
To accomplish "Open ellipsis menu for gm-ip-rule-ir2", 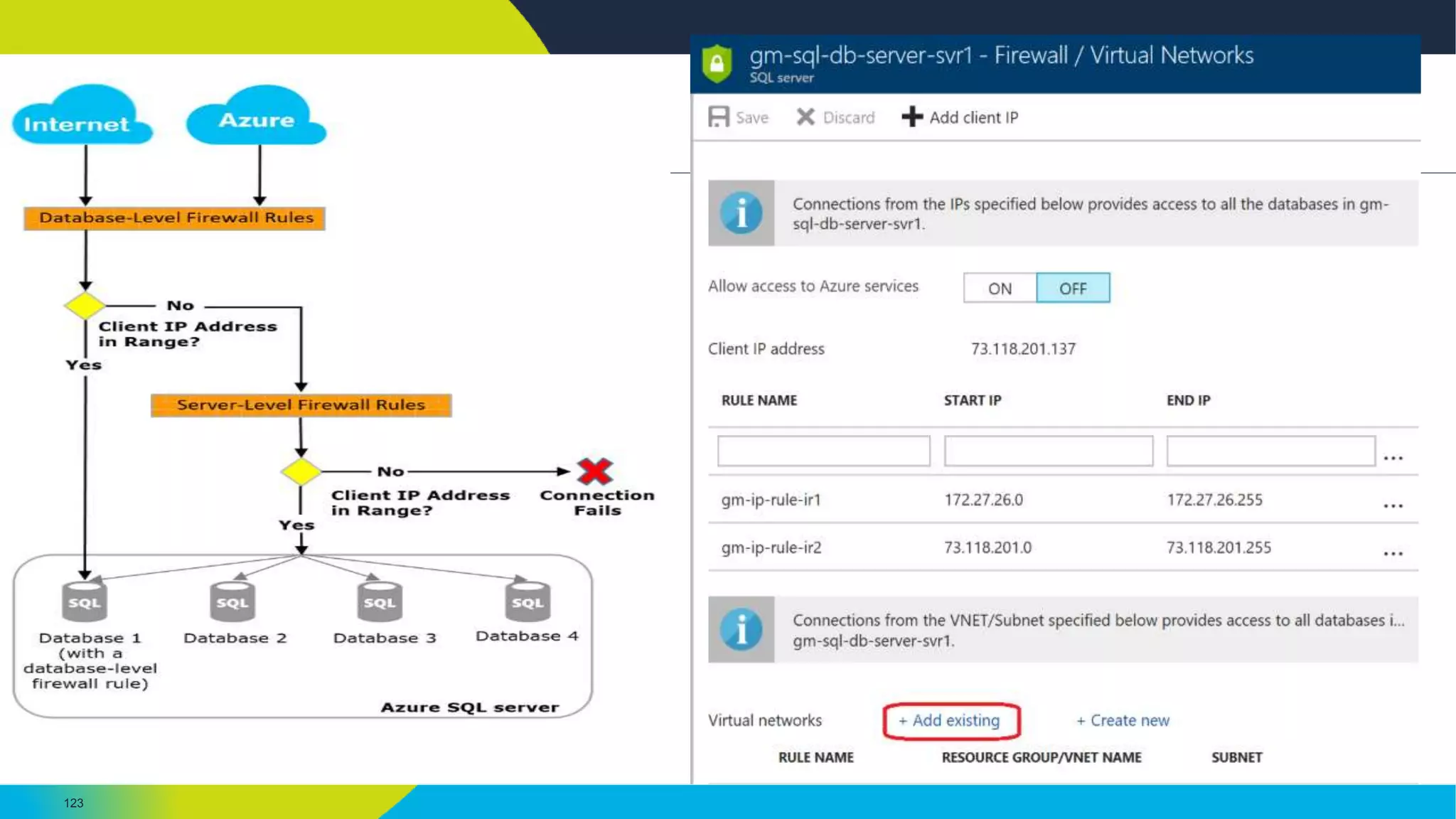I will pos(1393,553).
